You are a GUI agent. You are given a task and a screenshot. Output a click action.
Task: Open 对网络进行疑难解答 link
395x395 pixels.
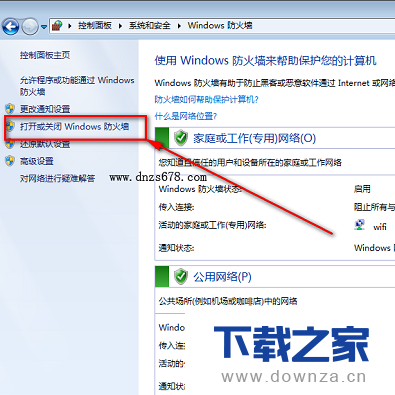pyautogui.click(x=57, y=178)
